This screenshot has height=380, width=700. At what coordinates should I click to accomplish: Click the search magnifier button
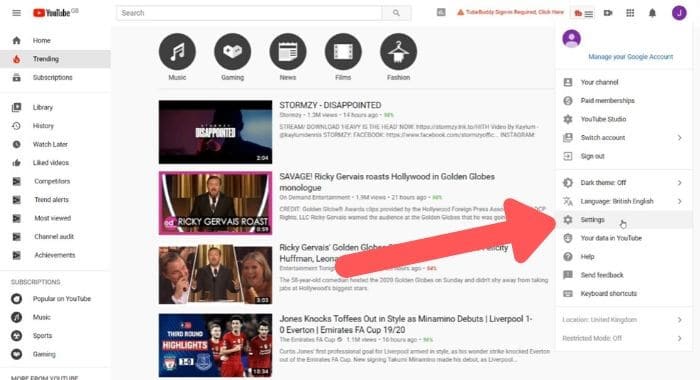coord(396,13)
